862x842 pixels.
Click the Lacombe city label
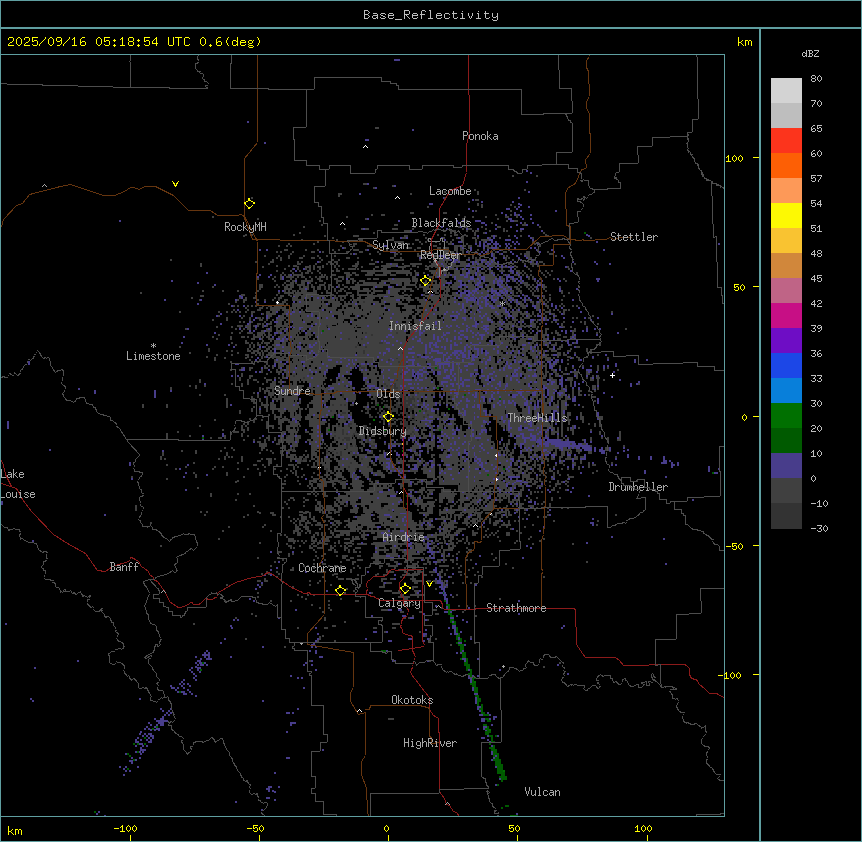pyautogui.click(x=450, y=191)
